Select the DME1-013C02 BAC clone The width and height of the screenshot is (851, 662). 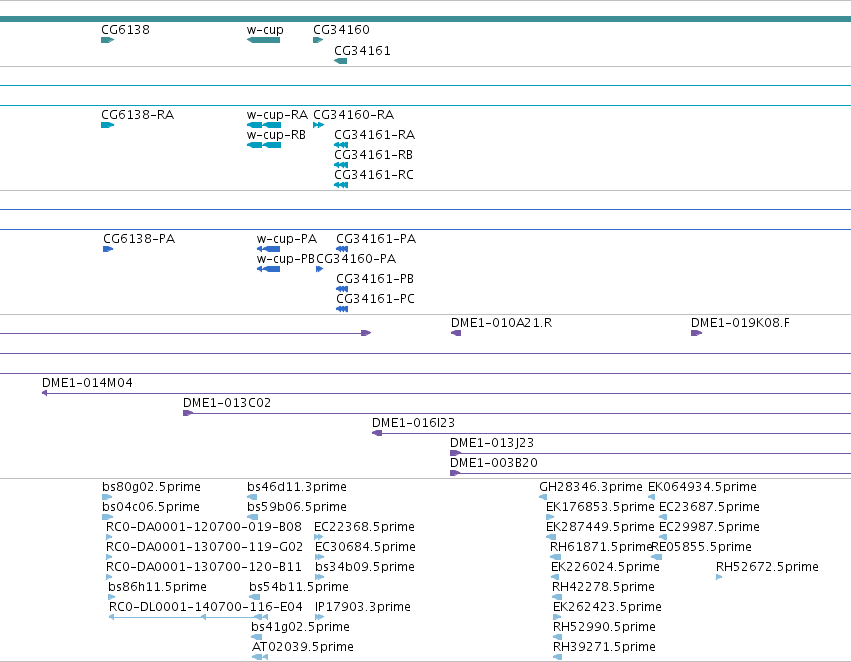click(x=227, y=404)
